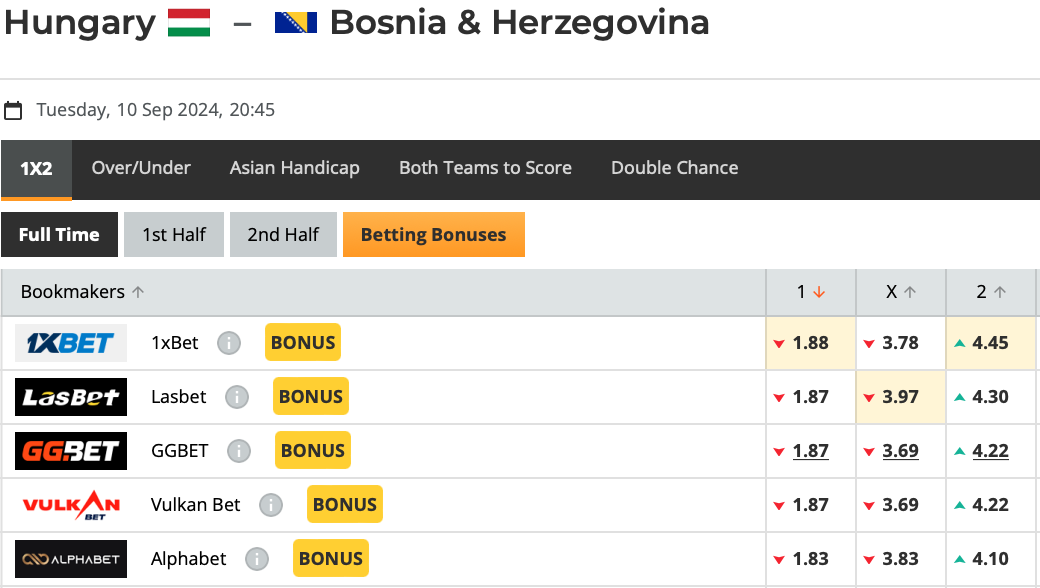The height and width of the screenshot is (588, 1040).
Task: Open the 1XBET logo
Action: click(x=71, y=343)
